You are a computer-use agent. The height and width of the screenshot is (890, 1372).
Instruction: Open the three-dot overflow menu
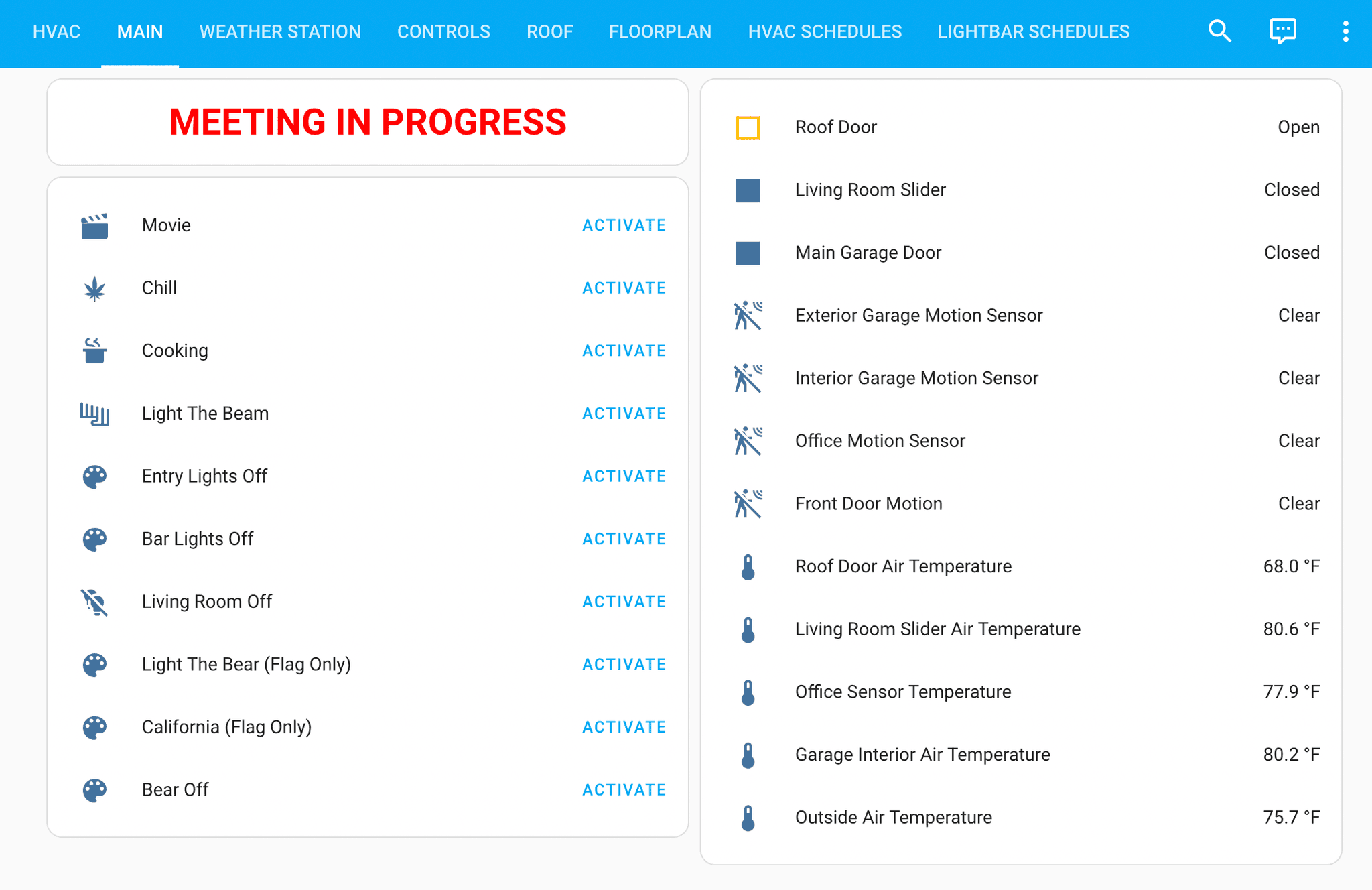tap(1345, 31)
